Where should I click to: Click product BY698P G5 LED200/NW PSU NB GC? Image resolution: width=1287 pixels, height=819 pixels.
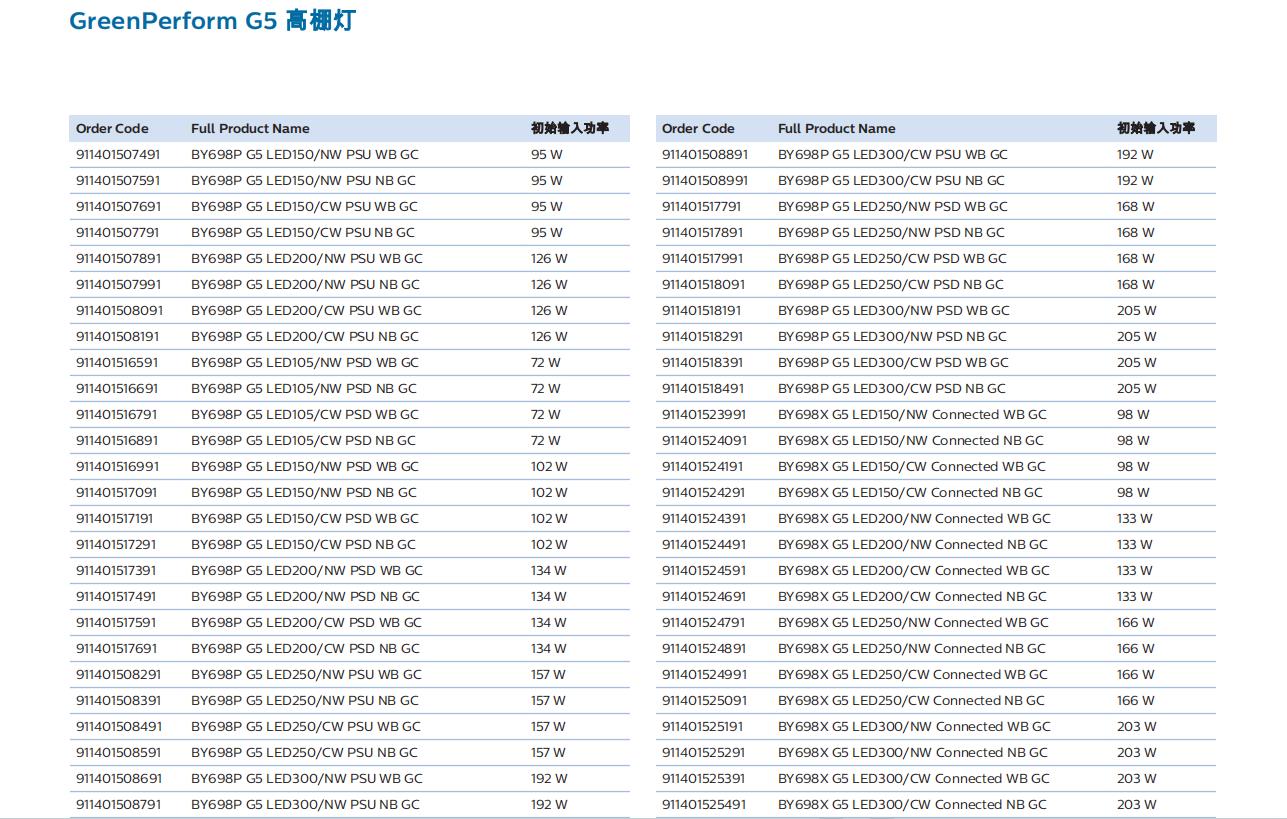tap(305, 285)
